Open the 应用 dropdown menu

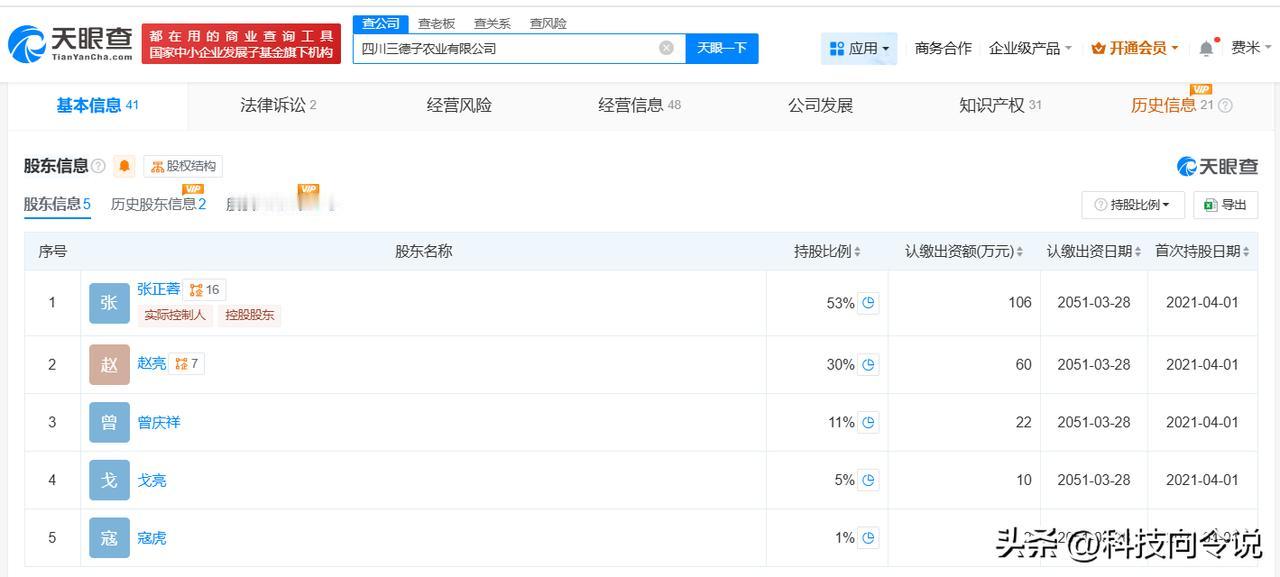pos(859,48)
